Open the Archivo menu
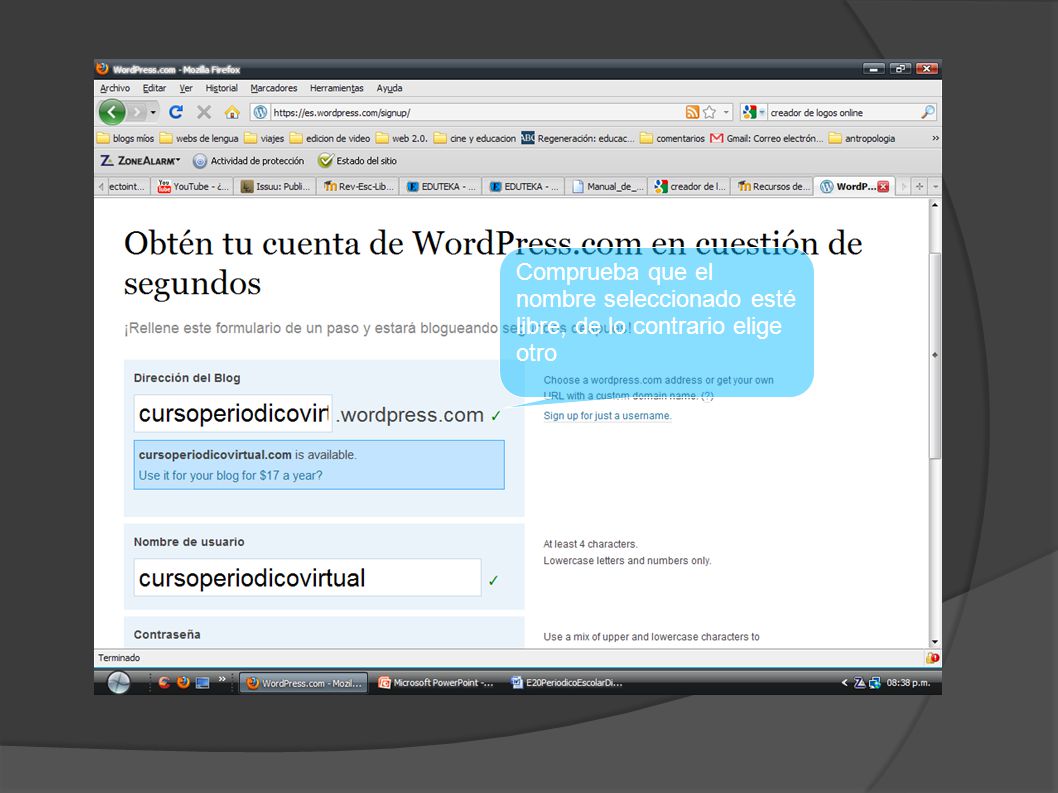 pyautogui.click(x=115, y=88)
